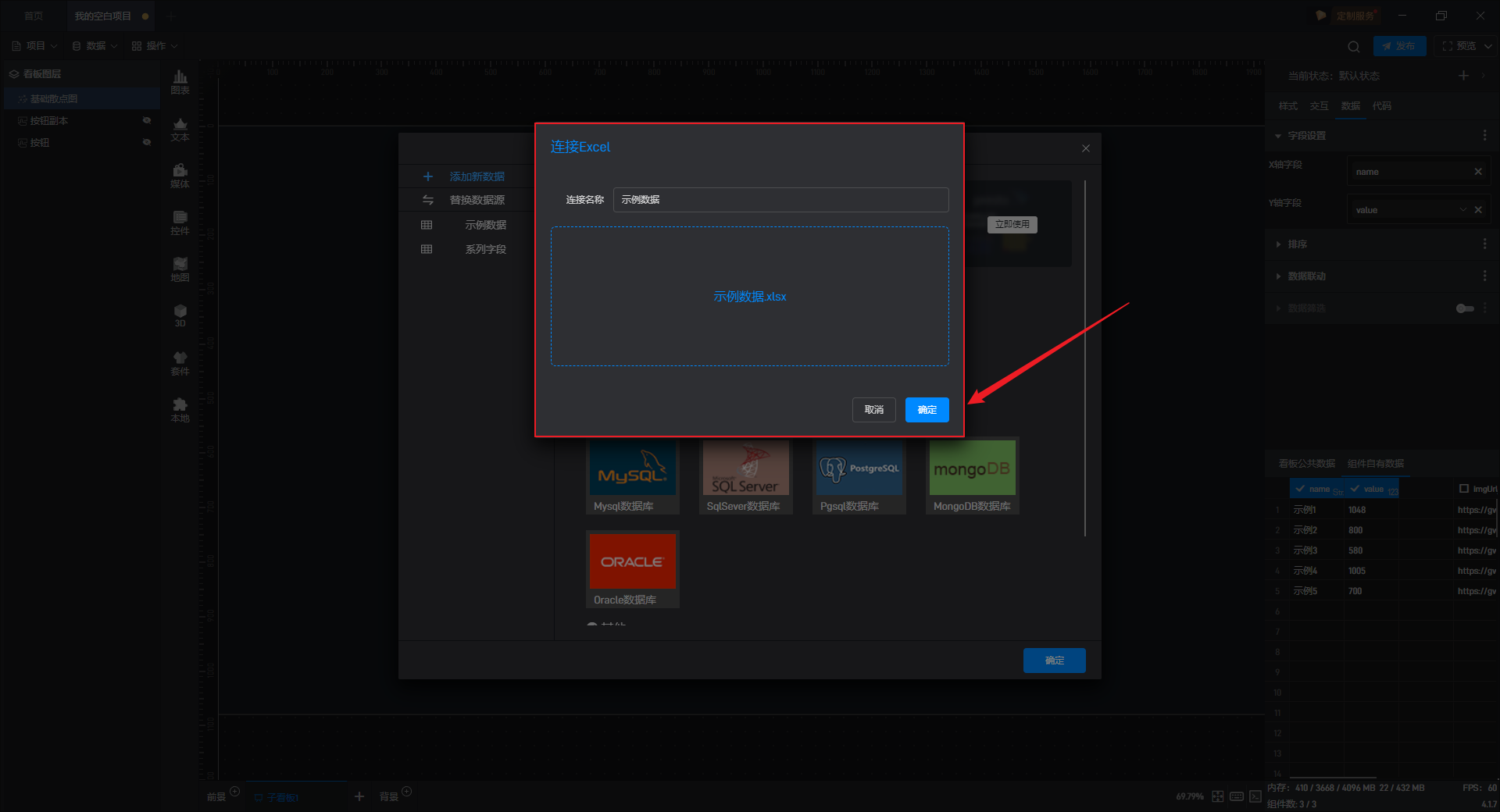Clear the Y轴字段 value field

[x=1478, y=210]
